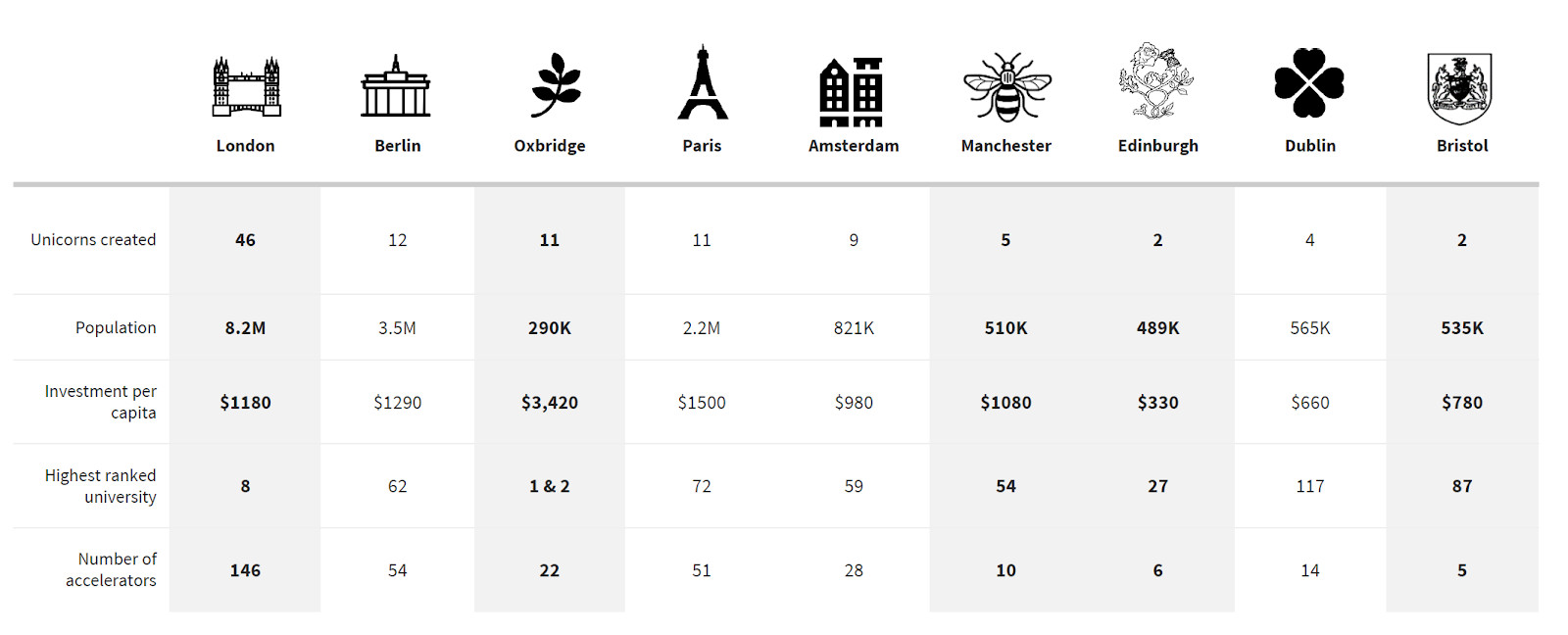This screenshot has height=635, width=1568.
Task: Click the Edinburgh crest icon
Action: pyautogui.click(x=1156, y=81)
